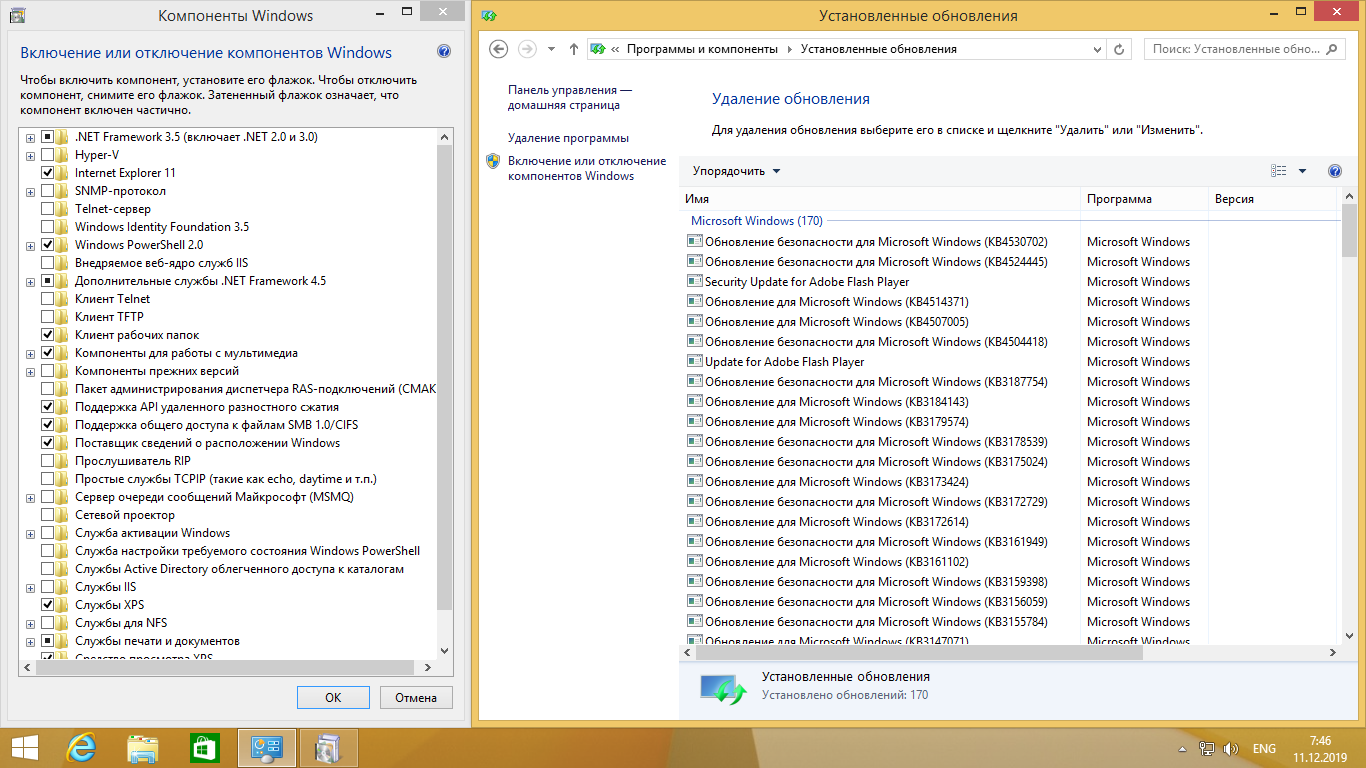Open Панель управления домашняя страница link
The width and height of the screenshot is (1366, 768).
coord(570,97)
